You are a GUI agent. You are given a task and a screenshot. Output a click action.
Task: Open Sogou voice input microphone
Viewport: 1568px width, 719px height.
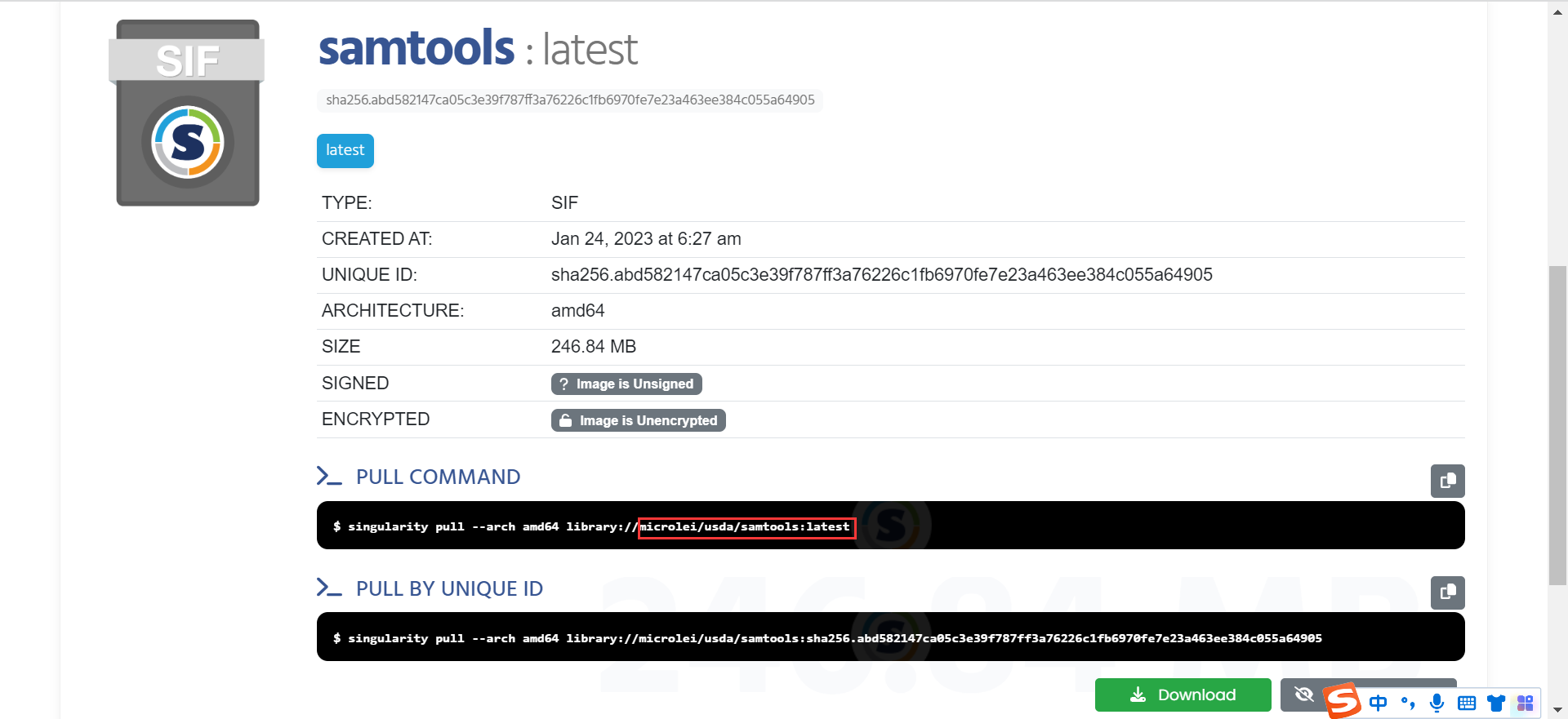point(1437,703)
